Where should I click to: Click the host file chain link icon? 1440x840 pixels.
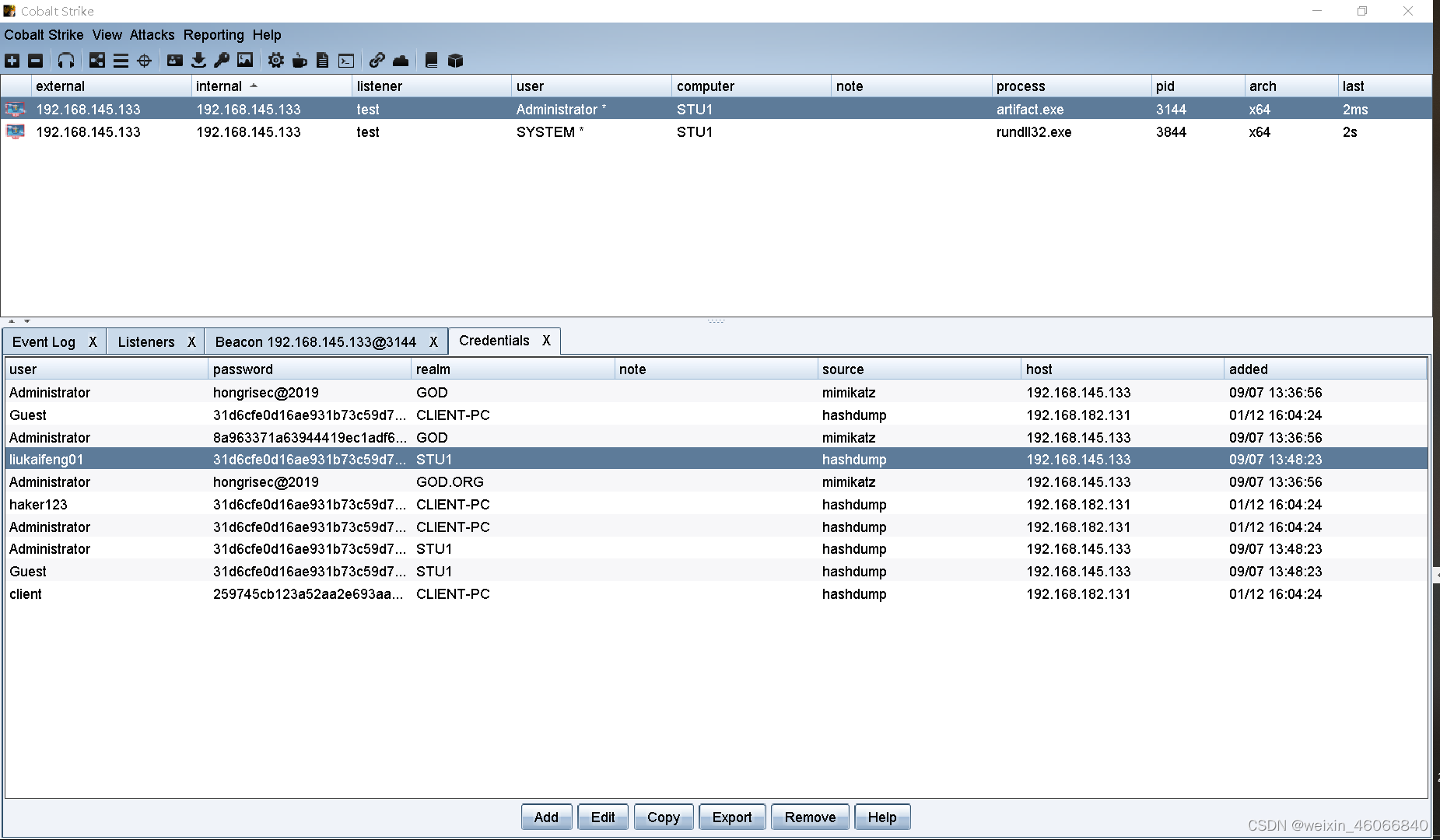click(x=377, y=61)
